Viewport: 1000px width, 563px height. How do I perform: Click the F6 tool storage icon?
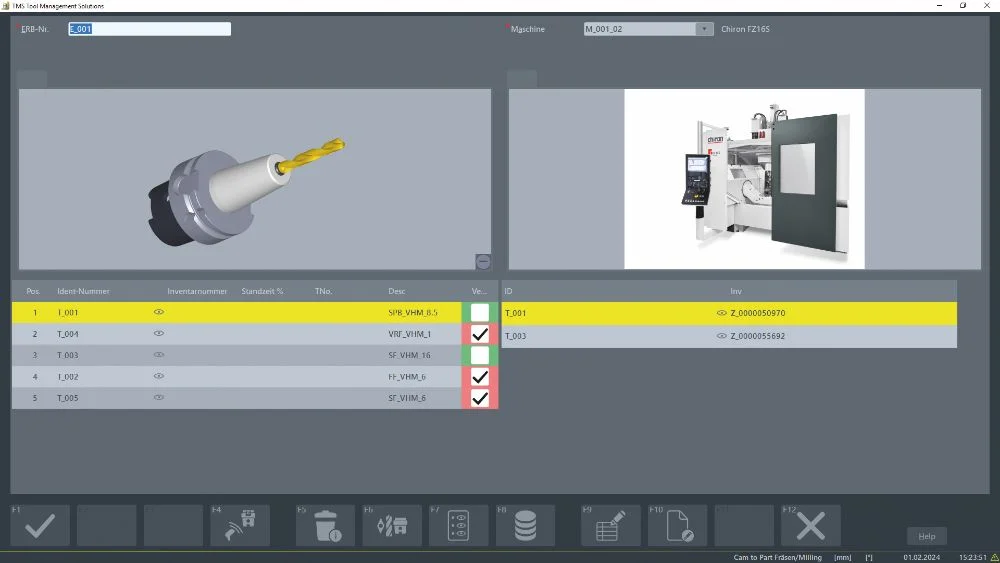pos(392,526)
